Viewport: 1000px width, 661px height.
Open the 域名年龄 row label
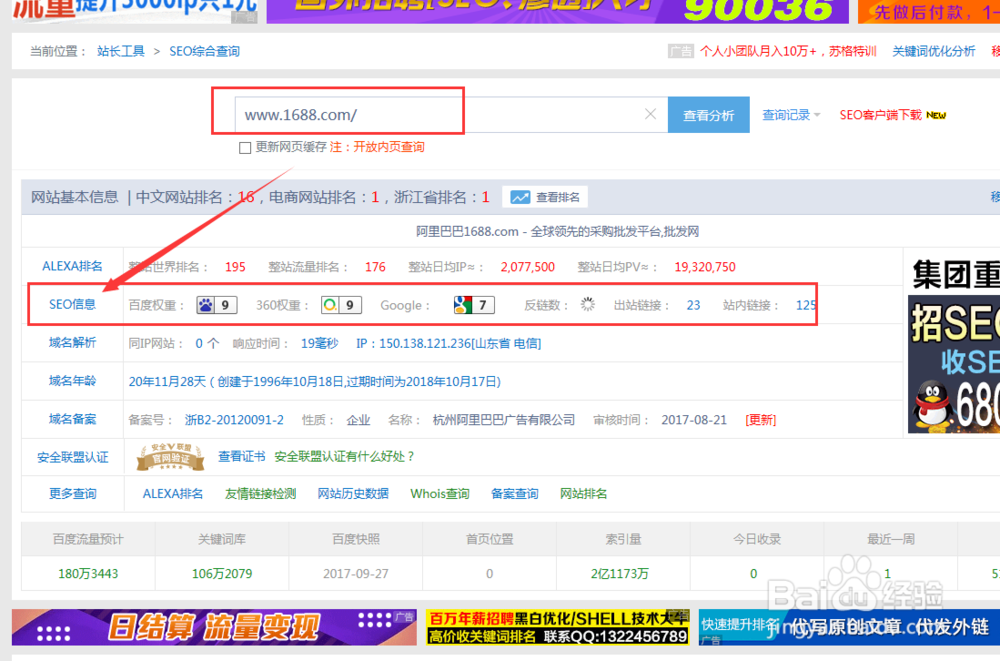(x=72, y=381)
